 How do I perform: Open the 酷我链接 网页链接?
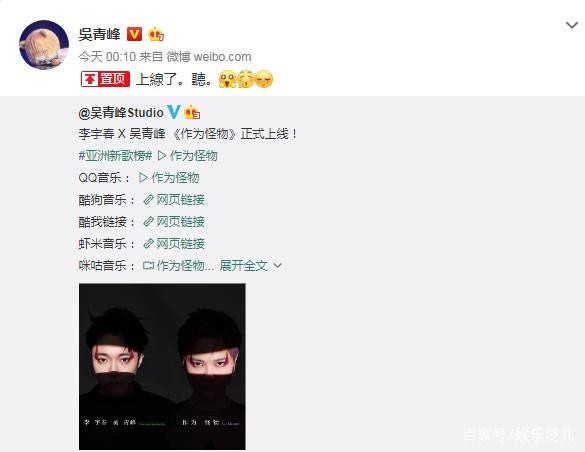[x=174, y=222]
